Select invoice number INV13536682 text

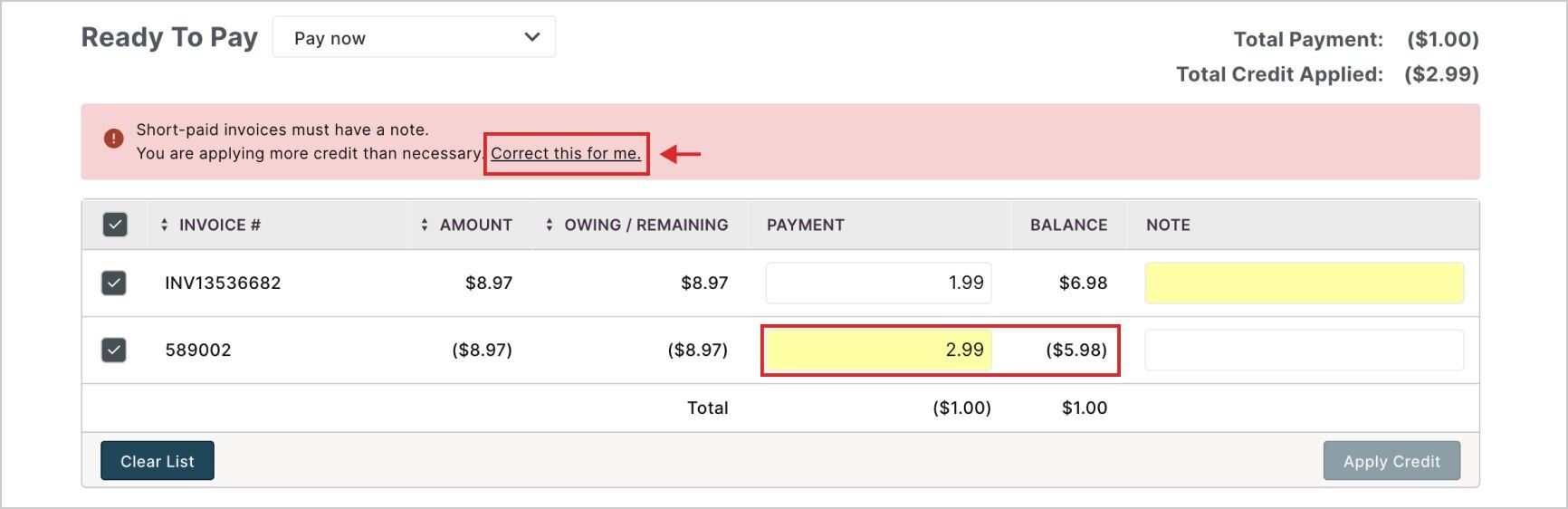tap(223, 283)
